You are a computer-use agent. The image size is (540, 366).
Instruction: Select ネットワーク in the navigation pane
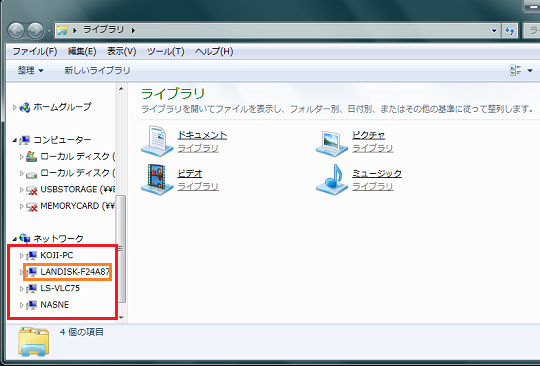(58, 239)
